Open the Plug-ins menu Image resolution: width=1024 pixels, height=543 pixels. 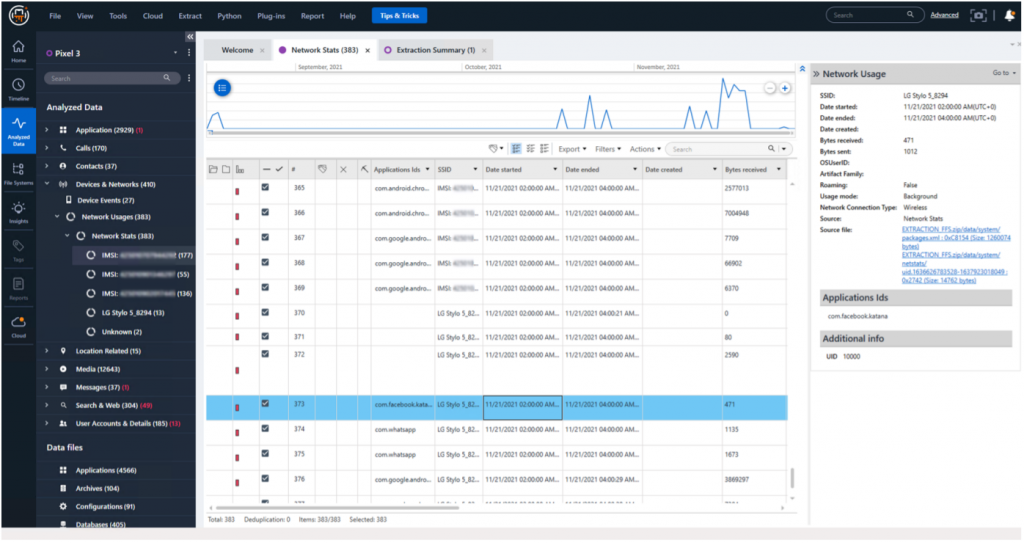click(x=271, y=16)
